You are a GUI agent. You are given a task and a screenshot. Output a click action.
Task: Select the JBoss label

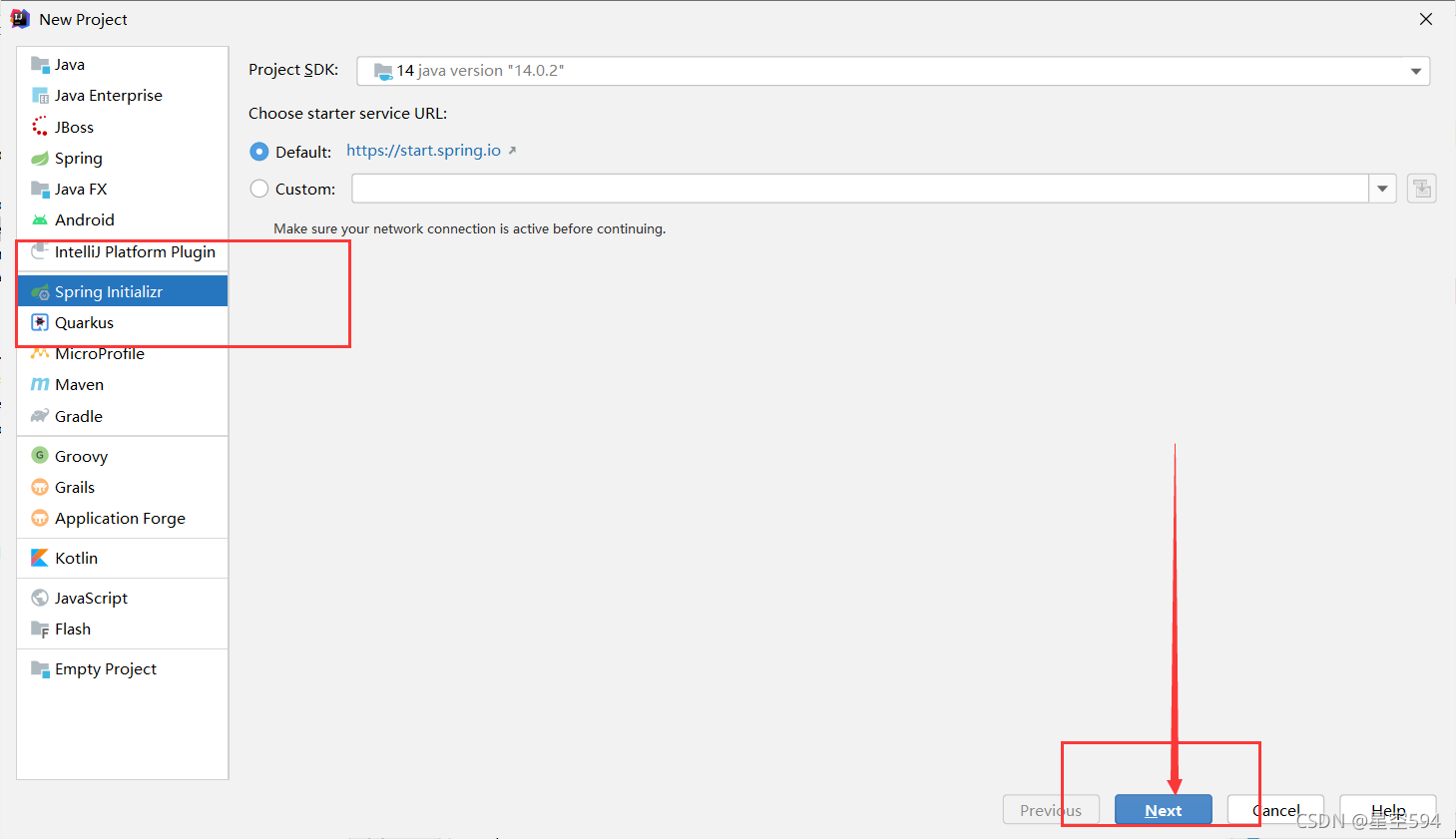click(x=75, y=128)
